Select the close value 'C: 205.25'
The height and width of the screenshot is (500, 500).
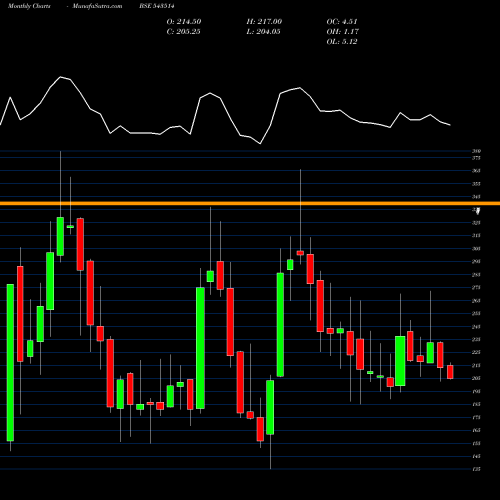tap(183, 32)
